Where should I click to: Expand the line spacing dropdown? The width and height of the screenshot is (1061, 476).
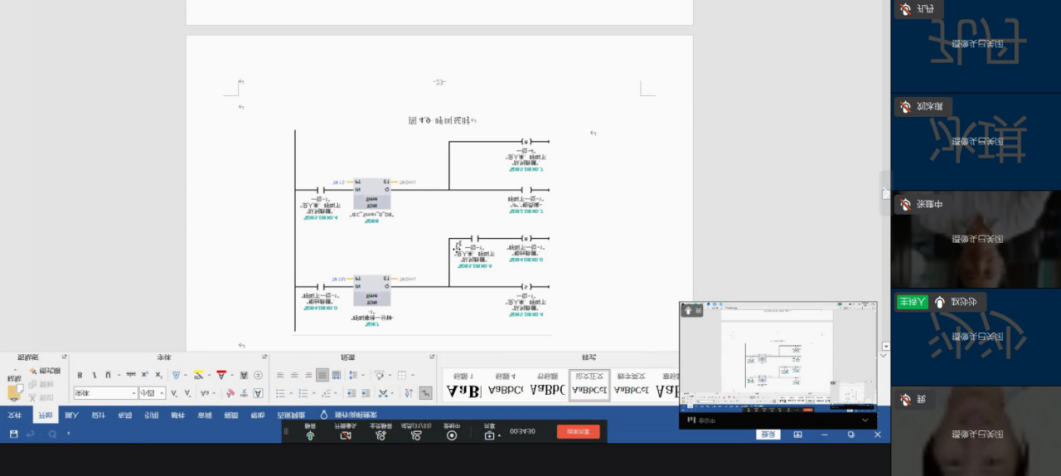pyautogui.click(x=363, y=375)
